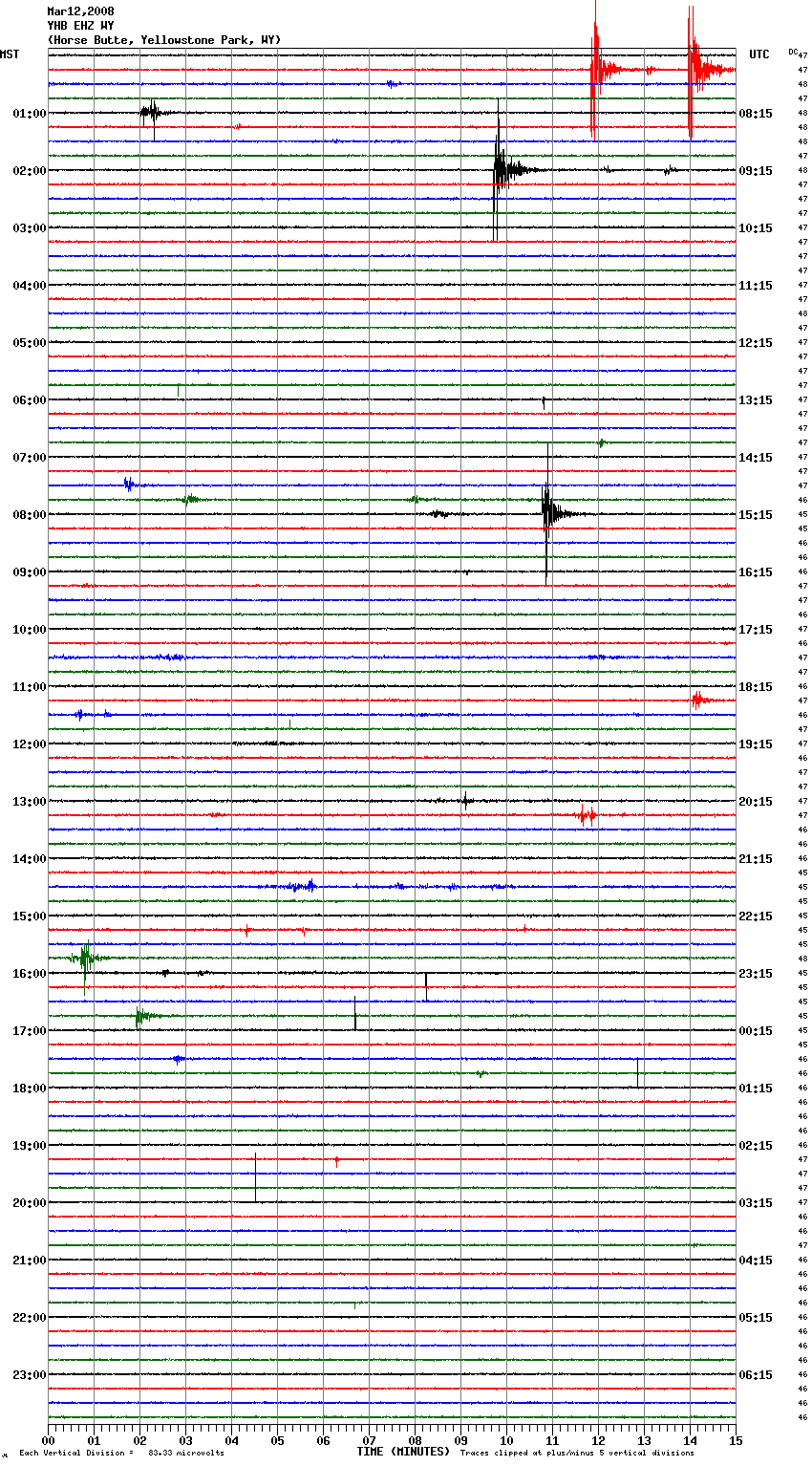Click the 22:15 UTC time label
The image size is (812, 1466).
[756, 916]
